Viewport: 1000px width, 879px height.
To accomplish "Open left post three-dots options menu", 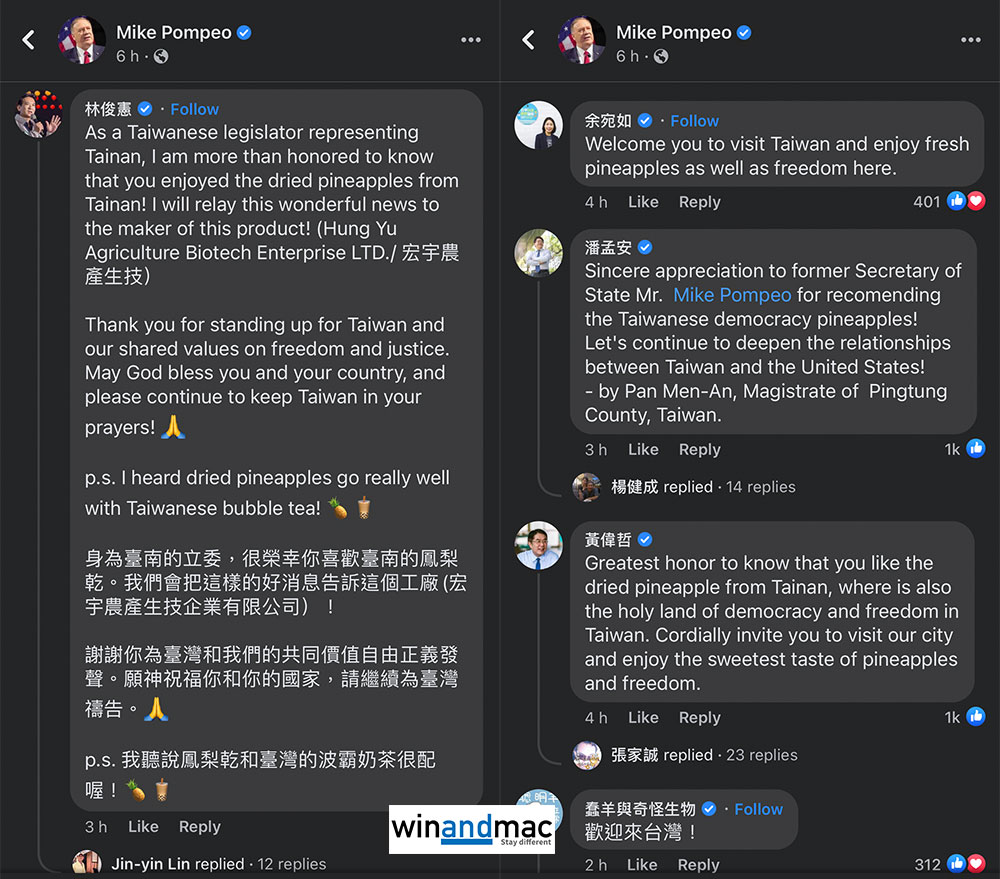I will [x=471, y=40].
